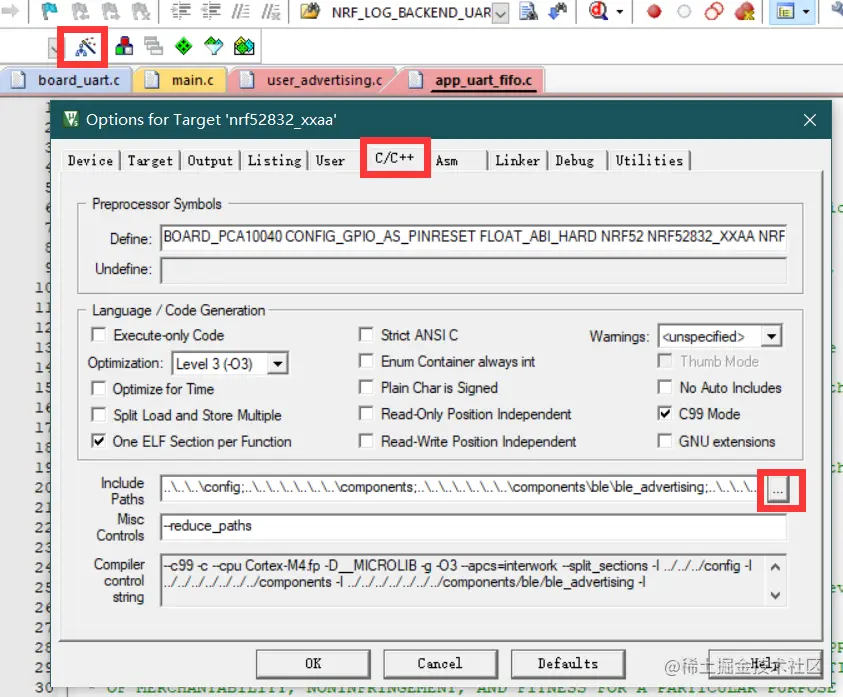Kill all breakpoints icon
843x697 pixels.
(745, 11)
